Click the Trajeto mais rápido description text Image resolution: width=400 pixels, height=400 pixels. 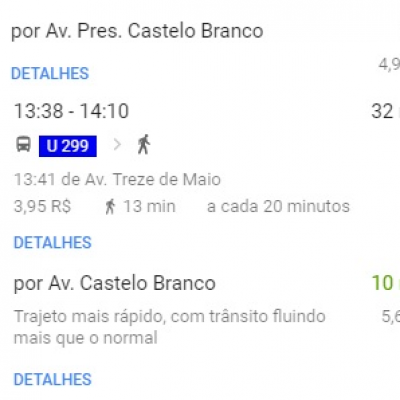tap(169, 327)
